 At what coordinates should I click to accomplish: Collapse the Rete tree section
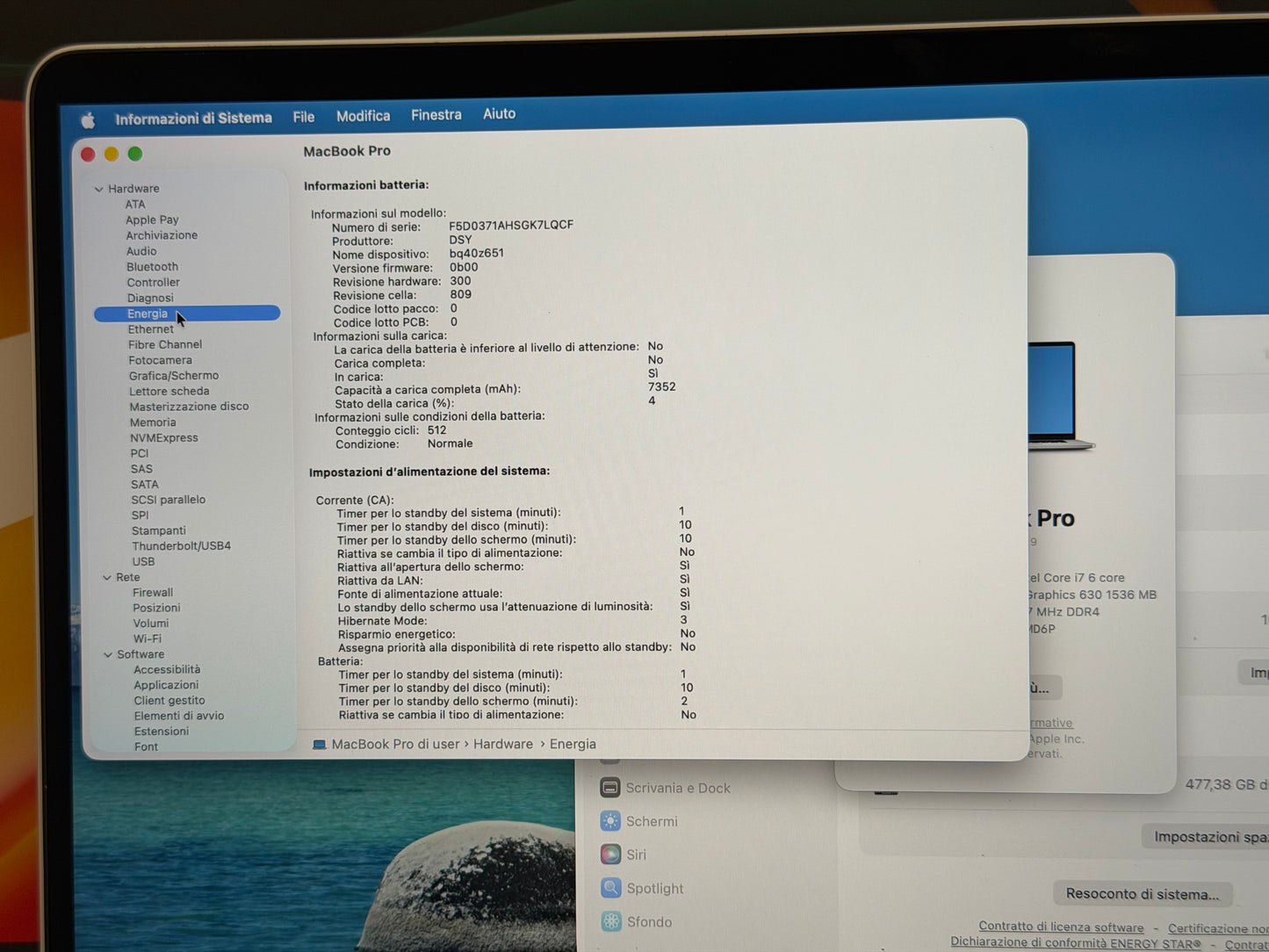click(x=106, y=578)
